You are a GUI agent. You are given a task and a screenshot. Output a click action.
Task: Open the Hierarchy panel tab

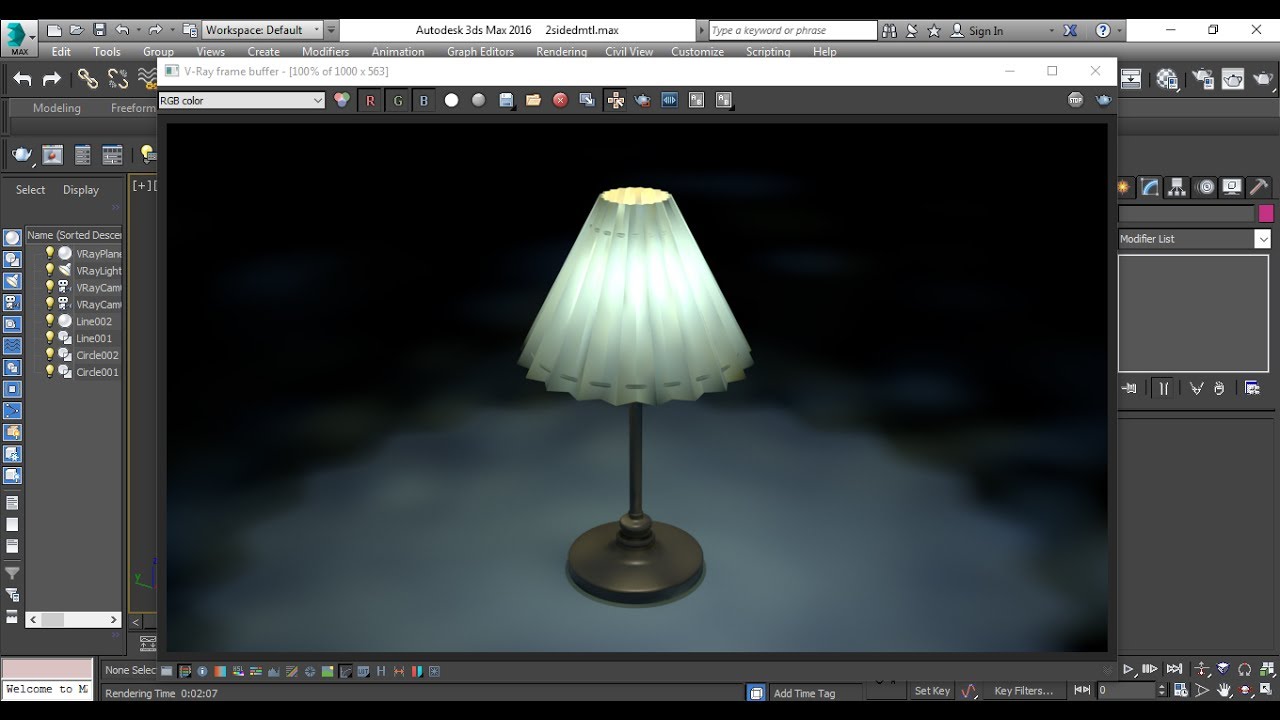pos(1177,187)
